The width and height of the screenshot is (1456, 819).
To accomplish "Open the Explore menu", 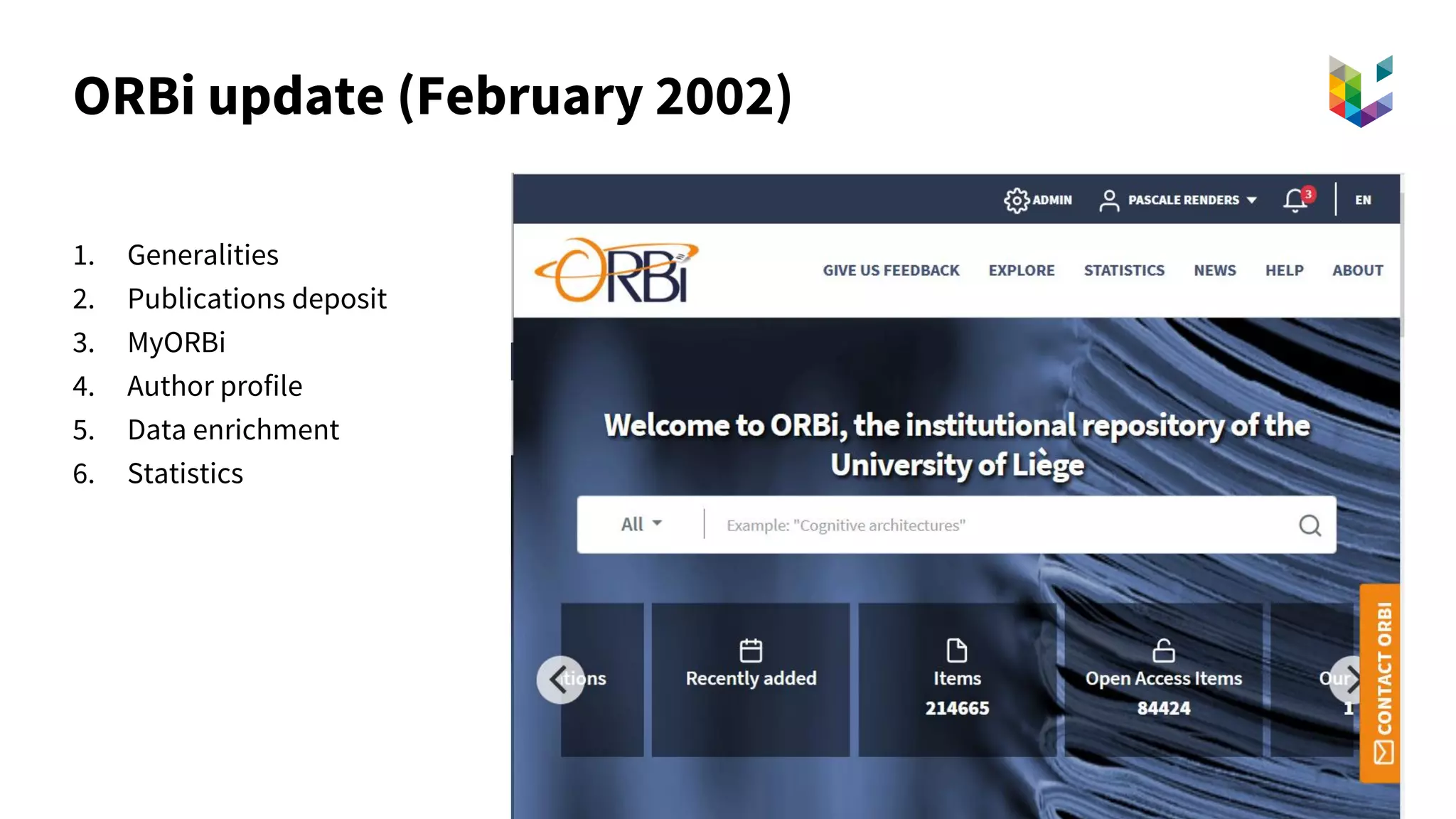I will (1022, 271).
